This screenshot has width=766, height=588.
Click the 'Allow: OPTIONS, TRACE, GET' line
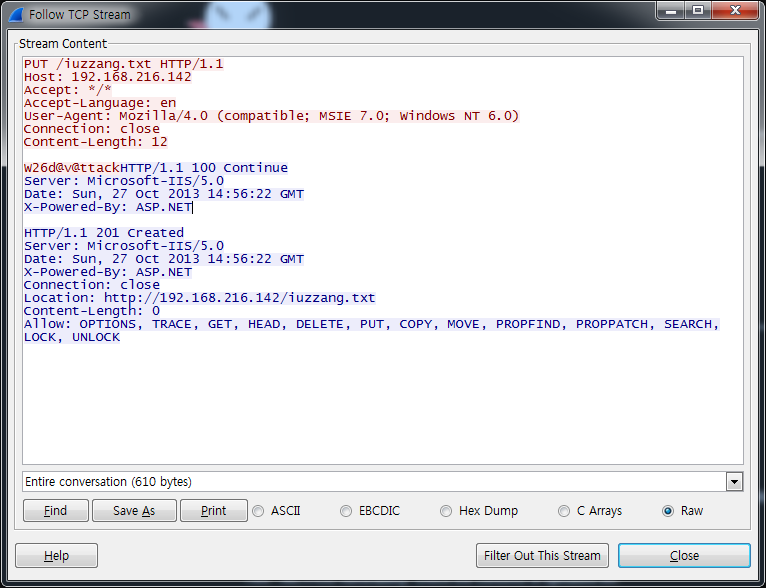coord(372,324)
